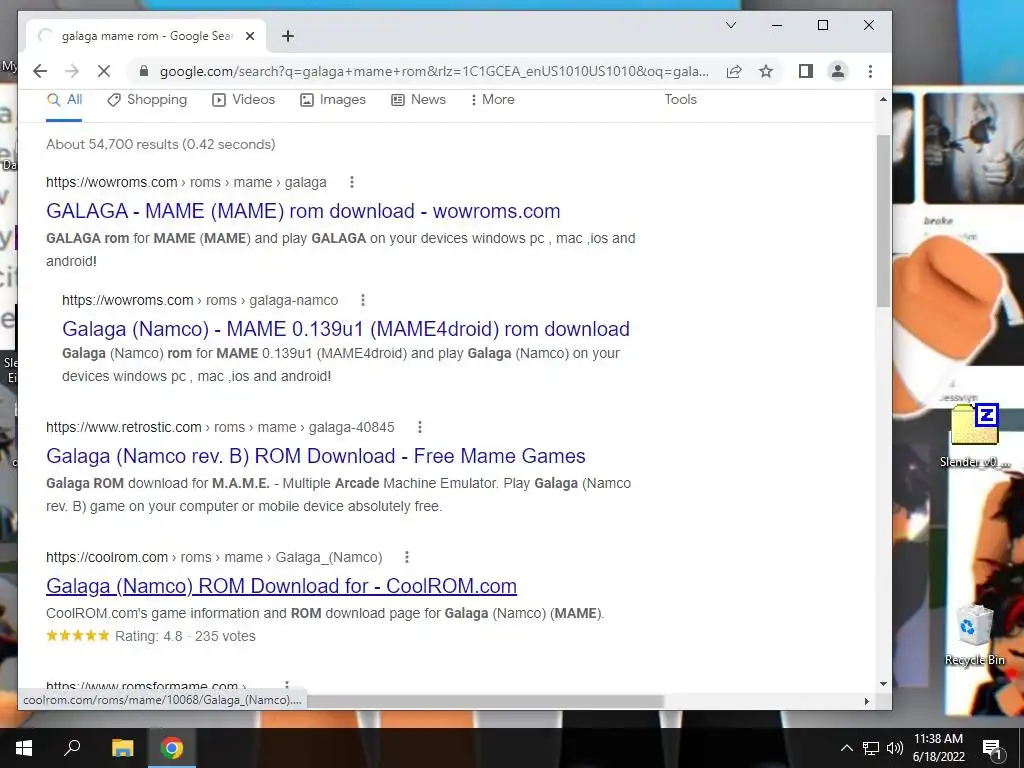1024x768 pixels.
Task: Click the horizontal scrollbar thumb
Action: point(483,701)
